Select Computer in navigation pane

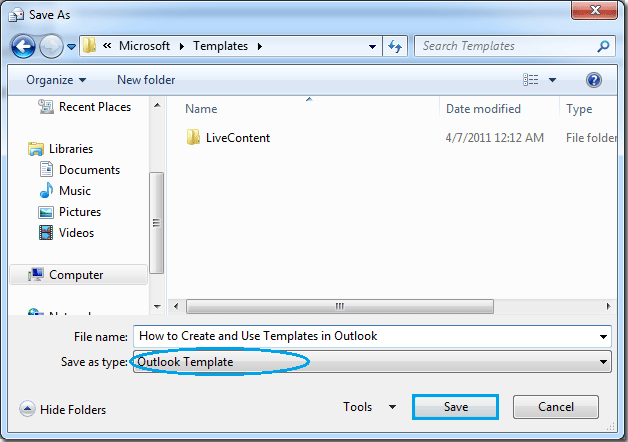click(x=78, y=275)
